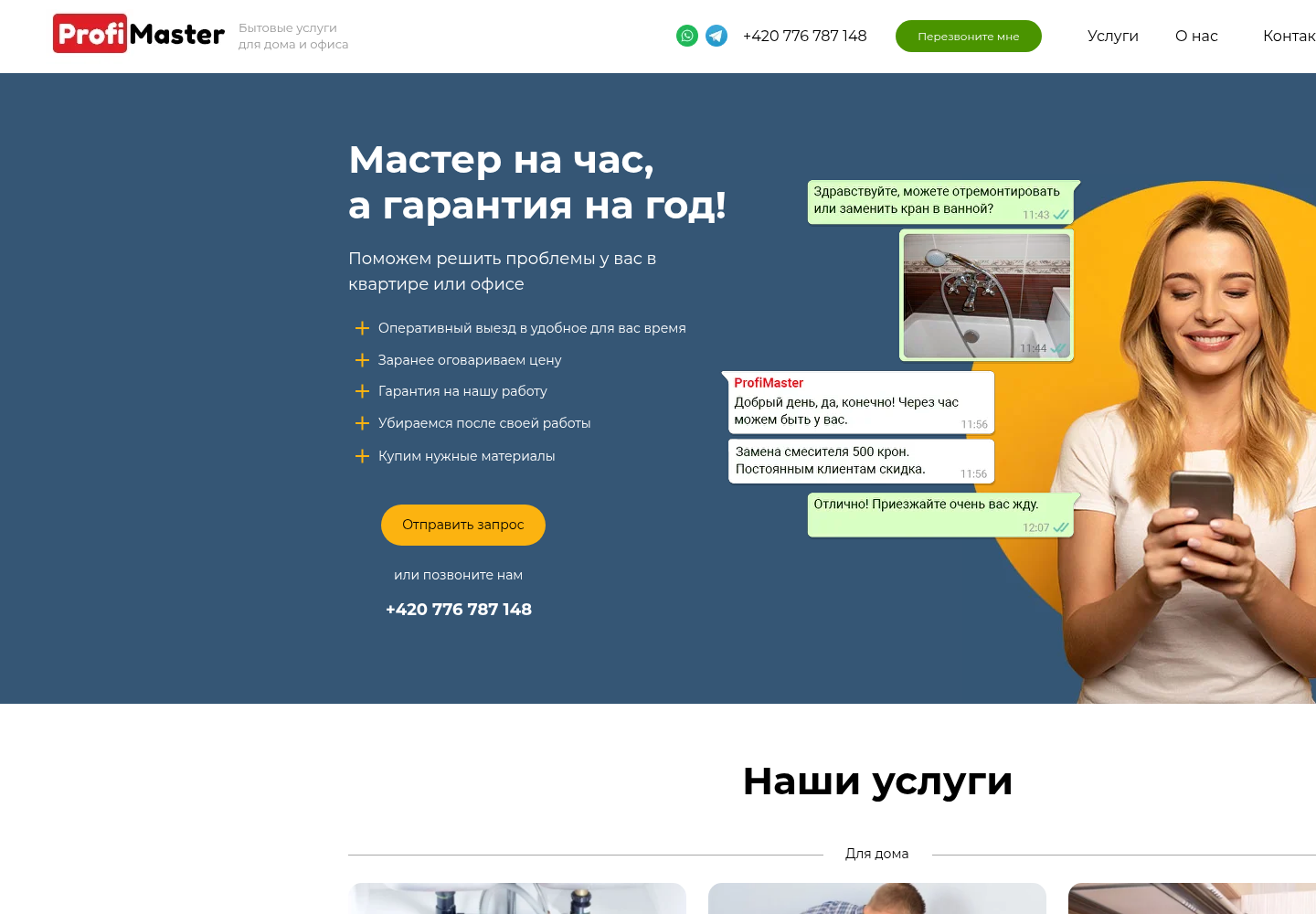Viewport: 1316px width, 914px height.
Task: Open the second service card showing a worker
Action: pos(877,898)
